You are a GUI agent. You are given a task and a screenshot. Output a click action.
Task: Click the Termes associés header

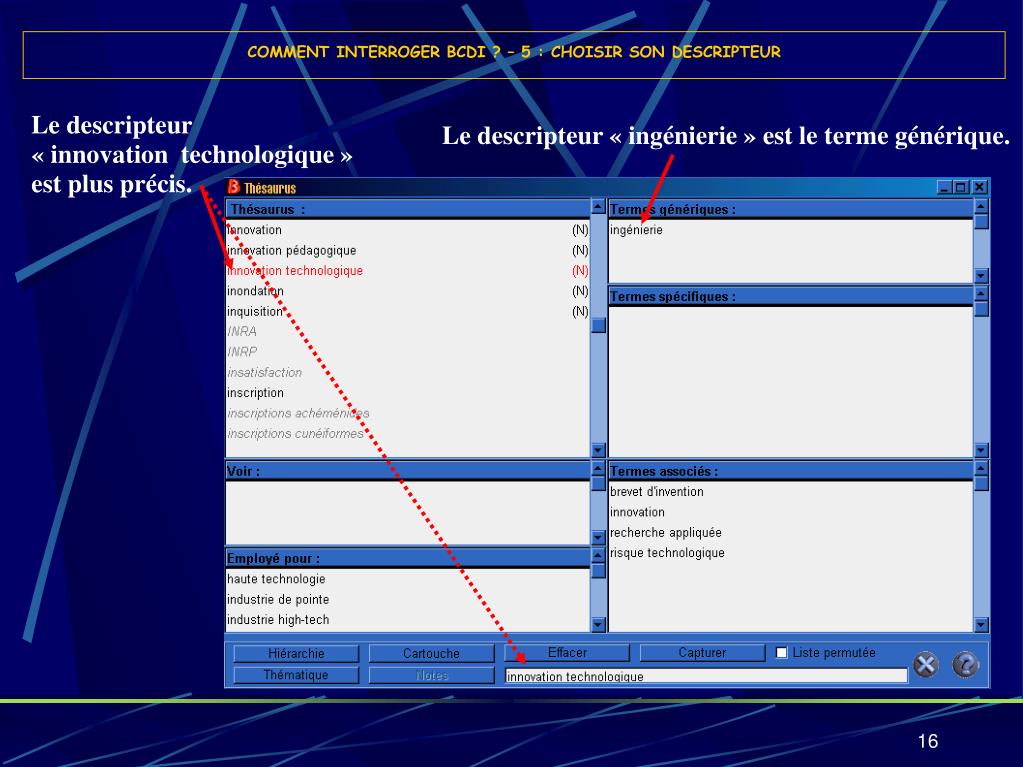(x=790, y=472)
